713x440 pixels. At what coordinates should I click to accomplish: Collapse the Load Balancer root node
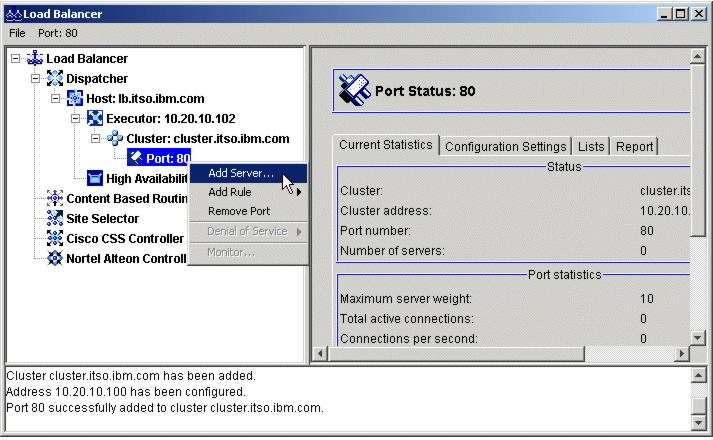15,58
